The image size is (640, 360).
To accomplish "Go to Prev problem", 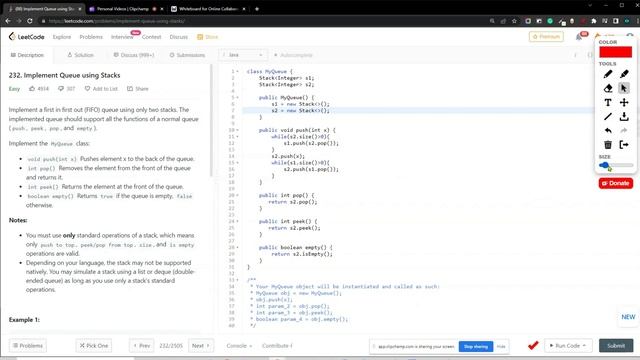I will (142, 346).
